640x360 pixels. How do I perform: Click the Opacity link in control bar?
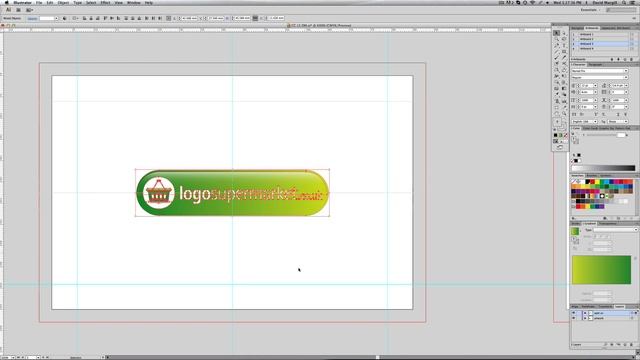pyautogui.click(x=32, y=18)
